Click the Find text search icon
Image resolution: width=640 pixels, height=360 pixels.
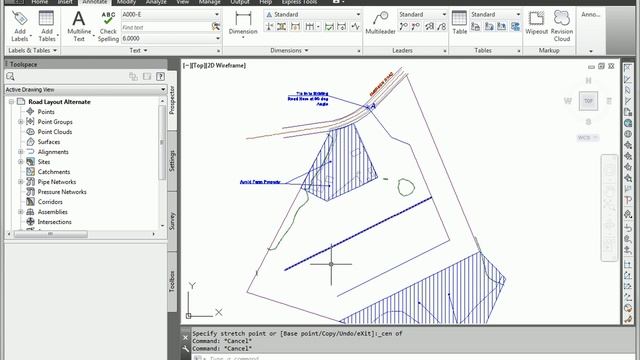pyautogui.click(x=216, y=27)
